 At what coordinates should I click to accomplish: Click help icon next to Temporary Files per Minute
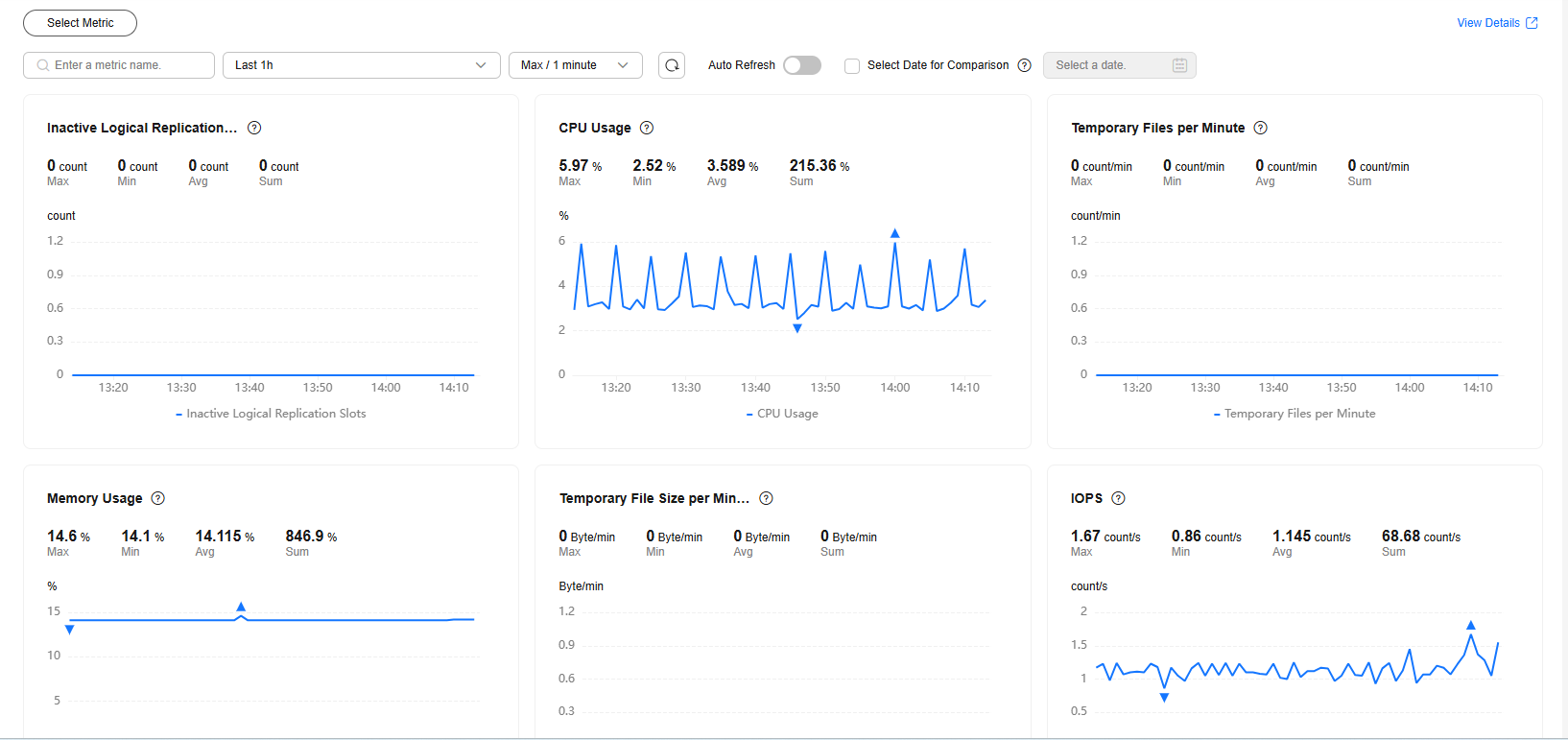(1261, 128)
